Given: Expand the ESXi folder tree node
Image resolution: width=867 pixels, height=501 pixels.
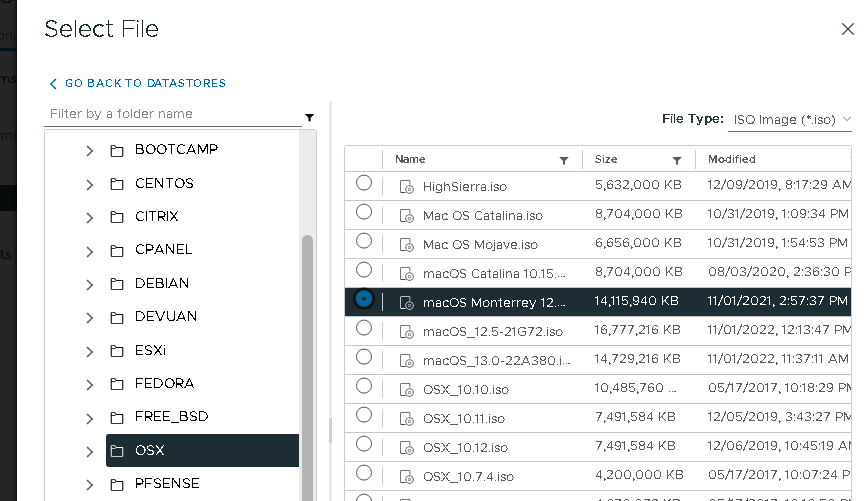Looking at the screenshot, I should click(90, 352).
